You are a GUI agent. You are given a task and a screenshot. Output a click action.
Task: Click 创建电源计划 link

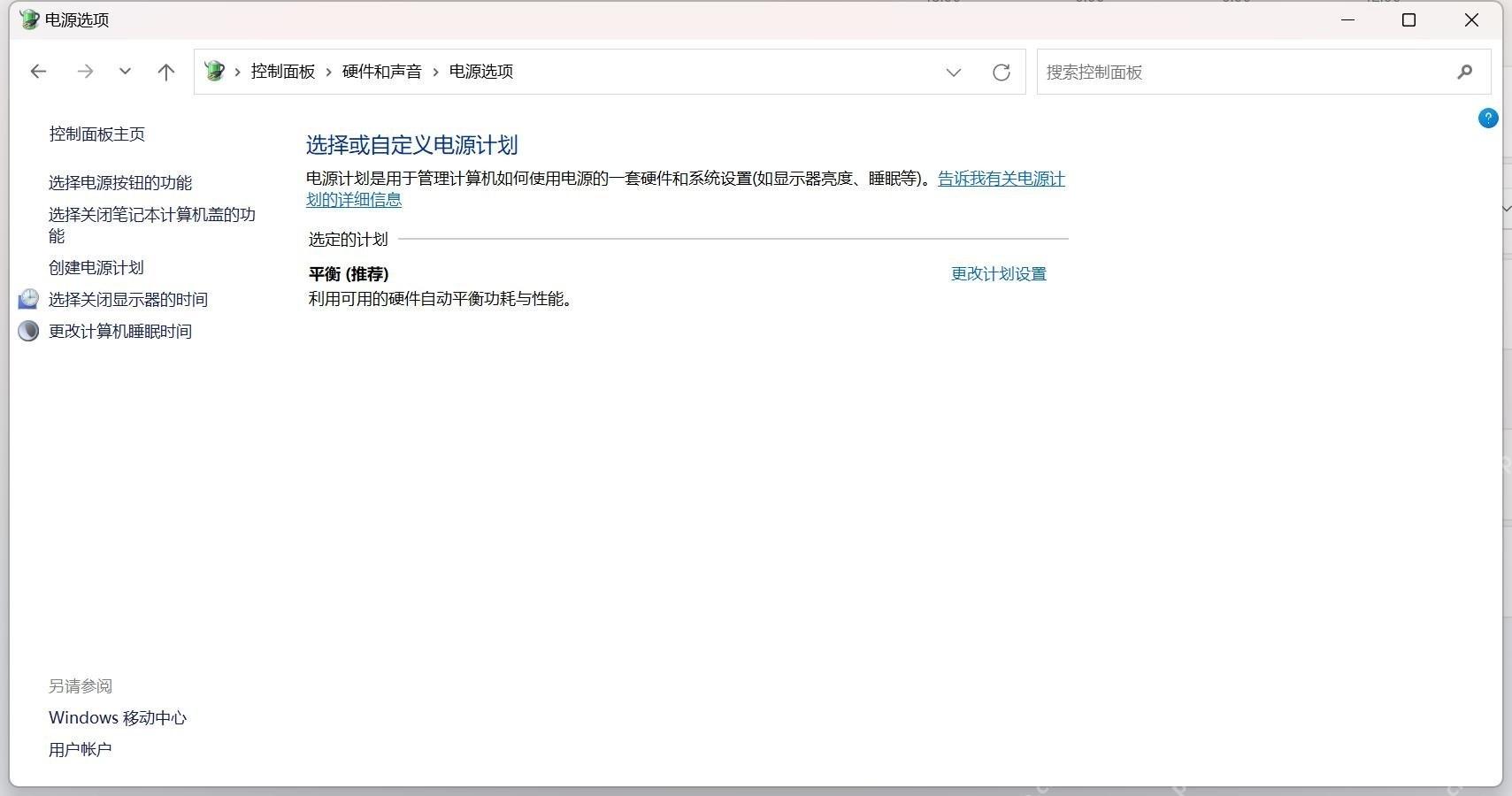[x=96, y=268]
